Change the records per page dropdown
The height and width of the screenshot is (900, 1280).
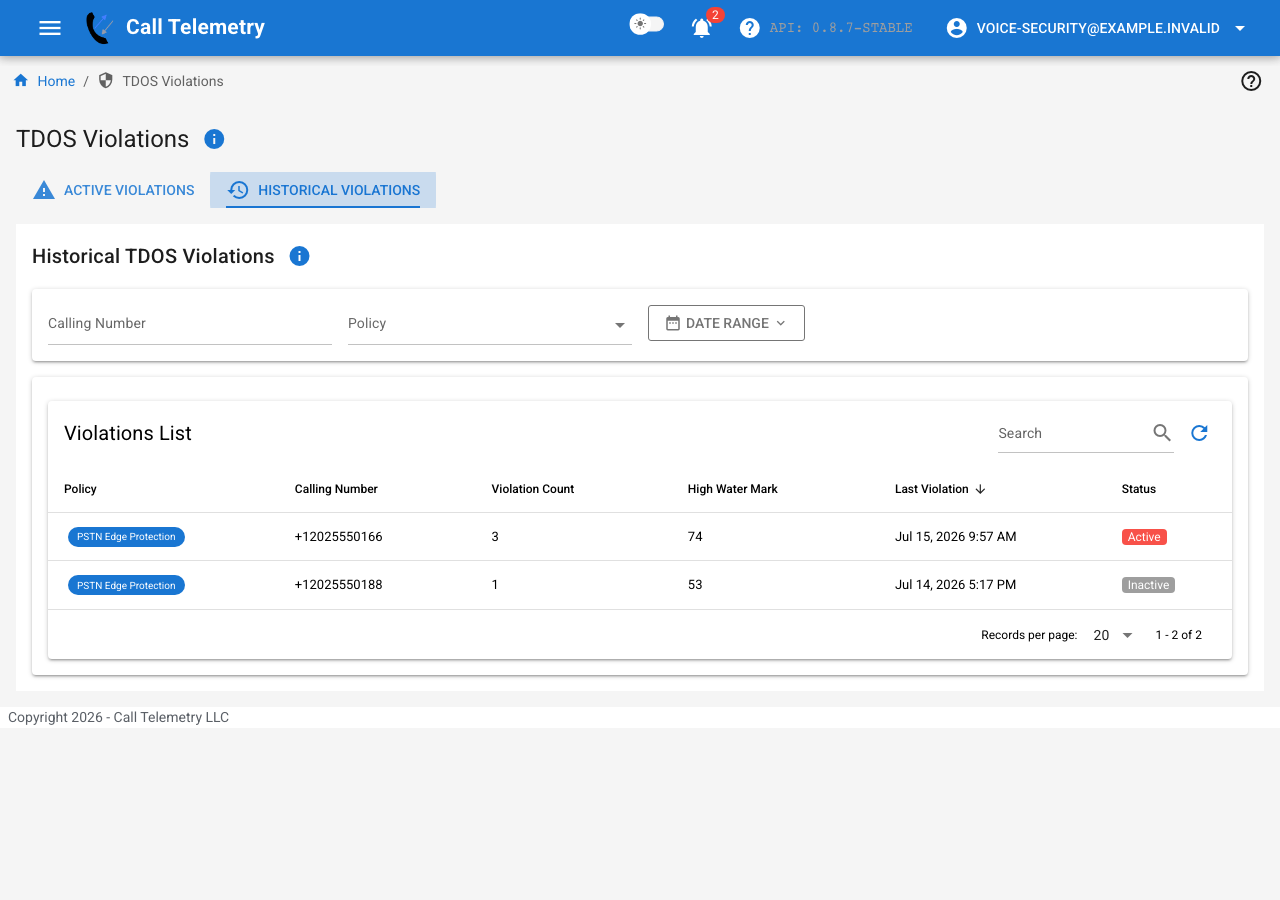[1112, 635]
